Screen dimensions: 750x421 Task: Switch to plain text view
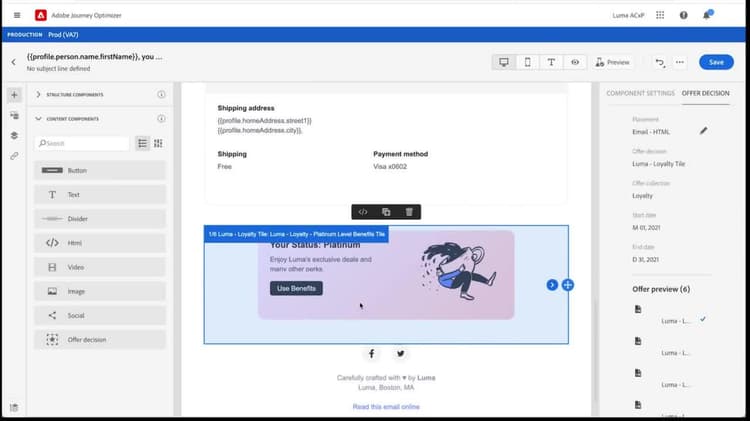click(x=551, y=62)
